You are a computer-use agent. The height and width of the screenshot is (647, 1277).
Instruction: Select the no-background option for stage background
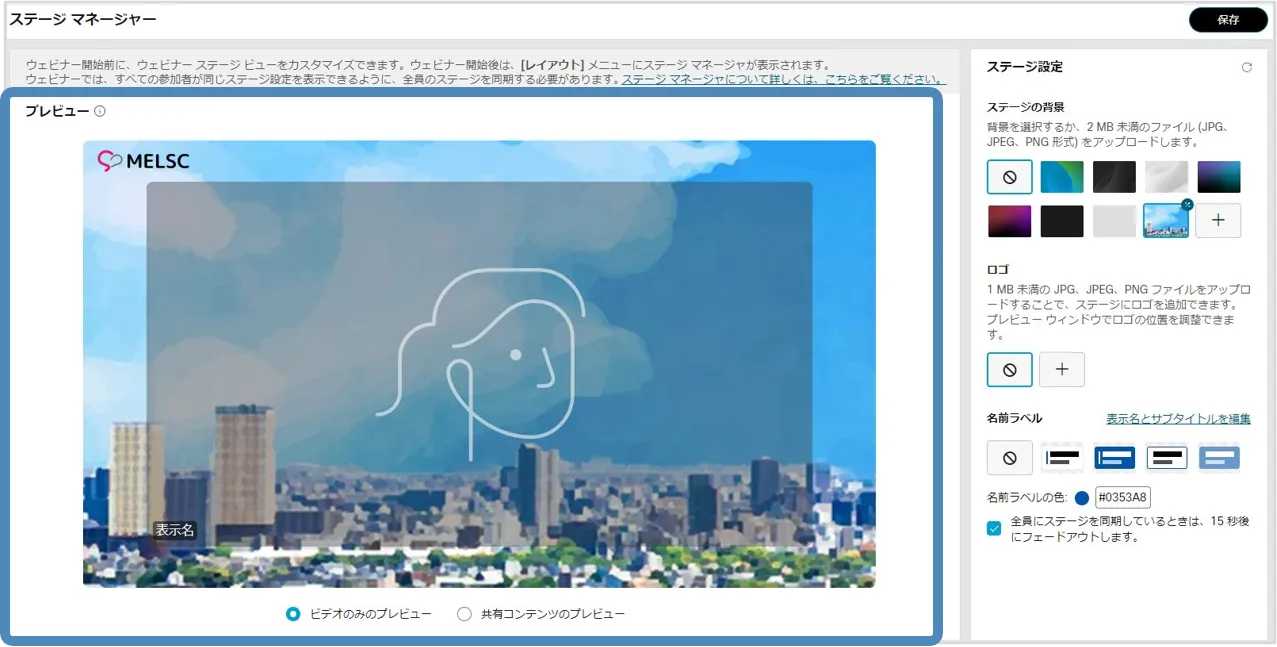coord(1009,177)
